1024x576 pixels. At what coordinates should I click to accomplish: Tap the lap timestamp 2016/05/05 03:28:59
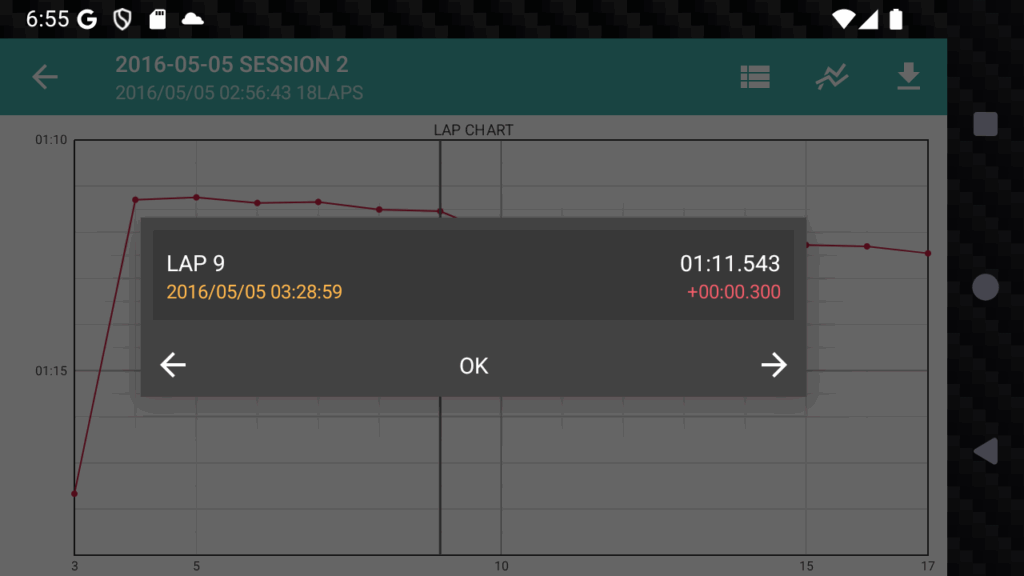coord(254,292)
